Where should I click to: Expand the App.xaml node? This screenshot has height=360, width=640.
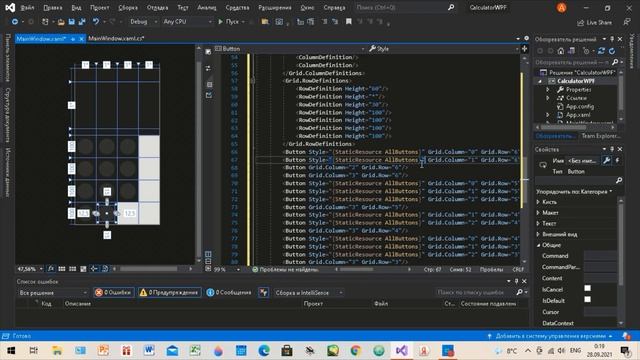[548, 115]
